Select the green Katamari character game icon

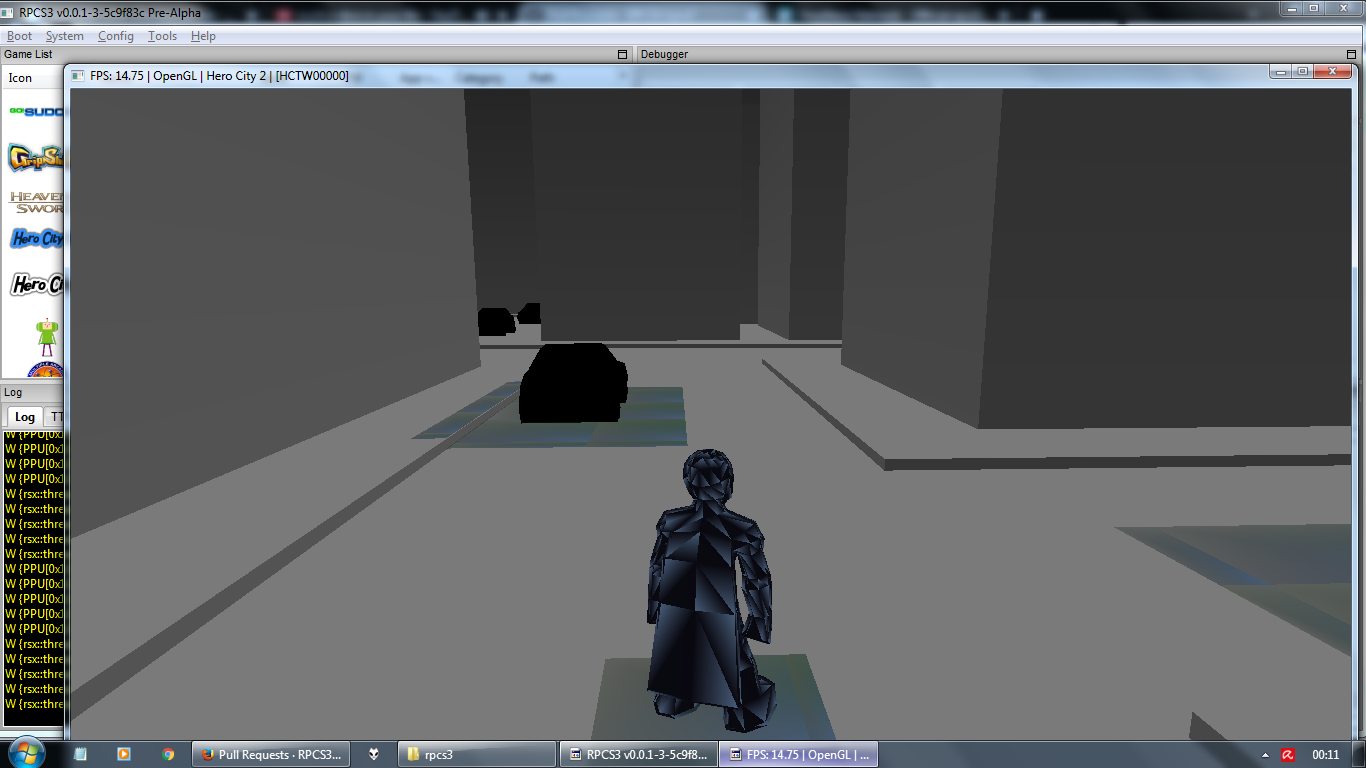click(x=46, y=337)
